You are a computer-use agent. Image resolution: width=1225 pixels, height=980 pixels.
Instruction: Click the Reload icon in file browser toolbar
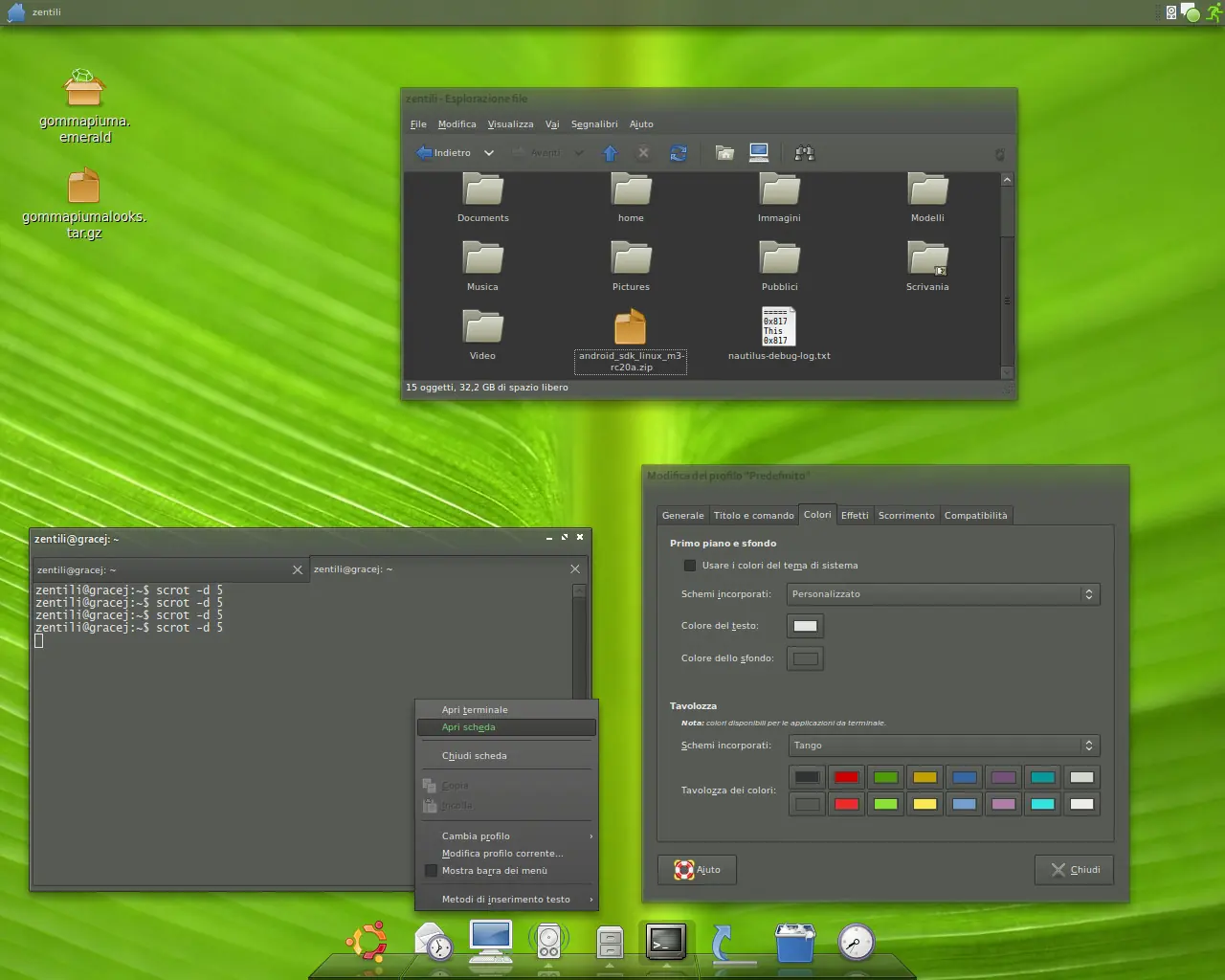679,153
